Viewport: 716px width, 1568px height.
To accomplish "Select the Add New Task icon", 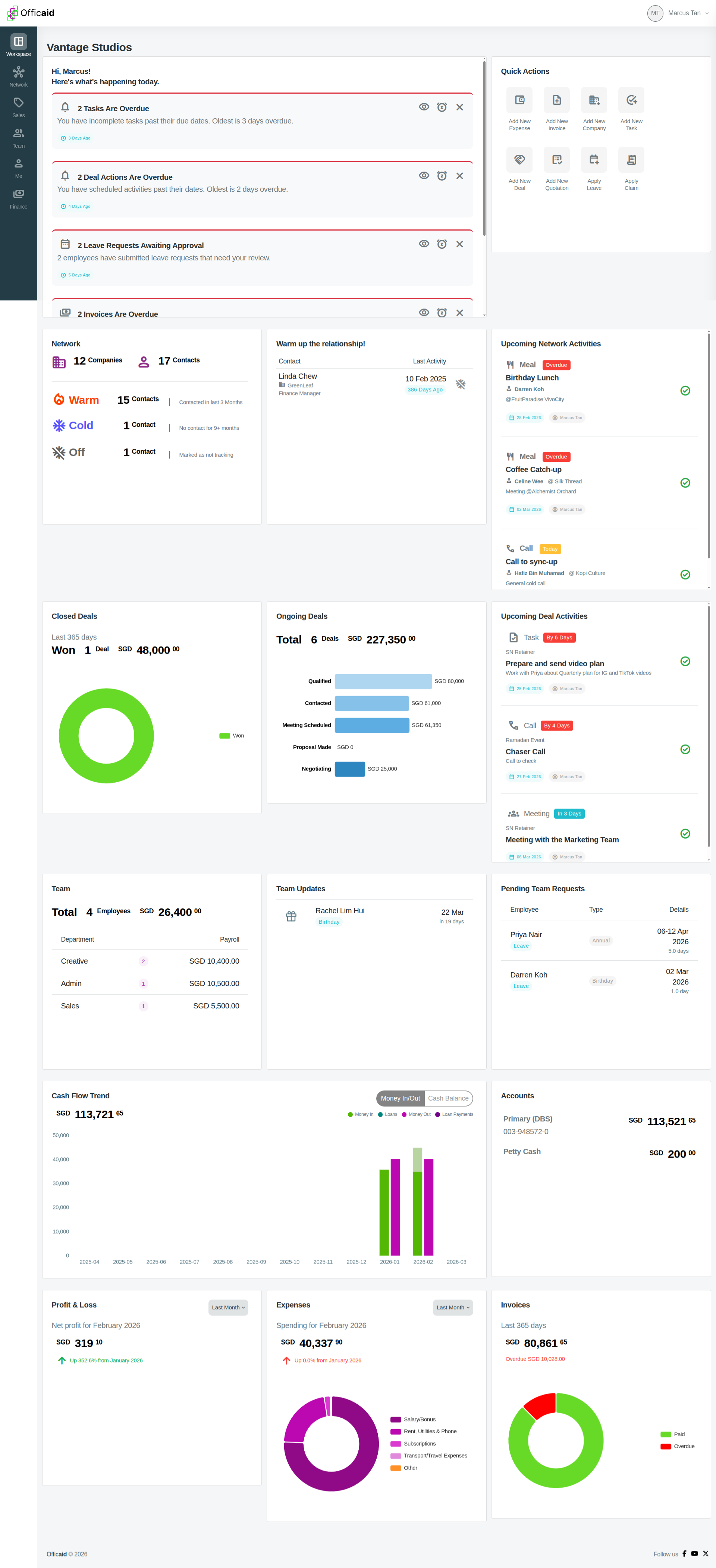I will (631, 100).
